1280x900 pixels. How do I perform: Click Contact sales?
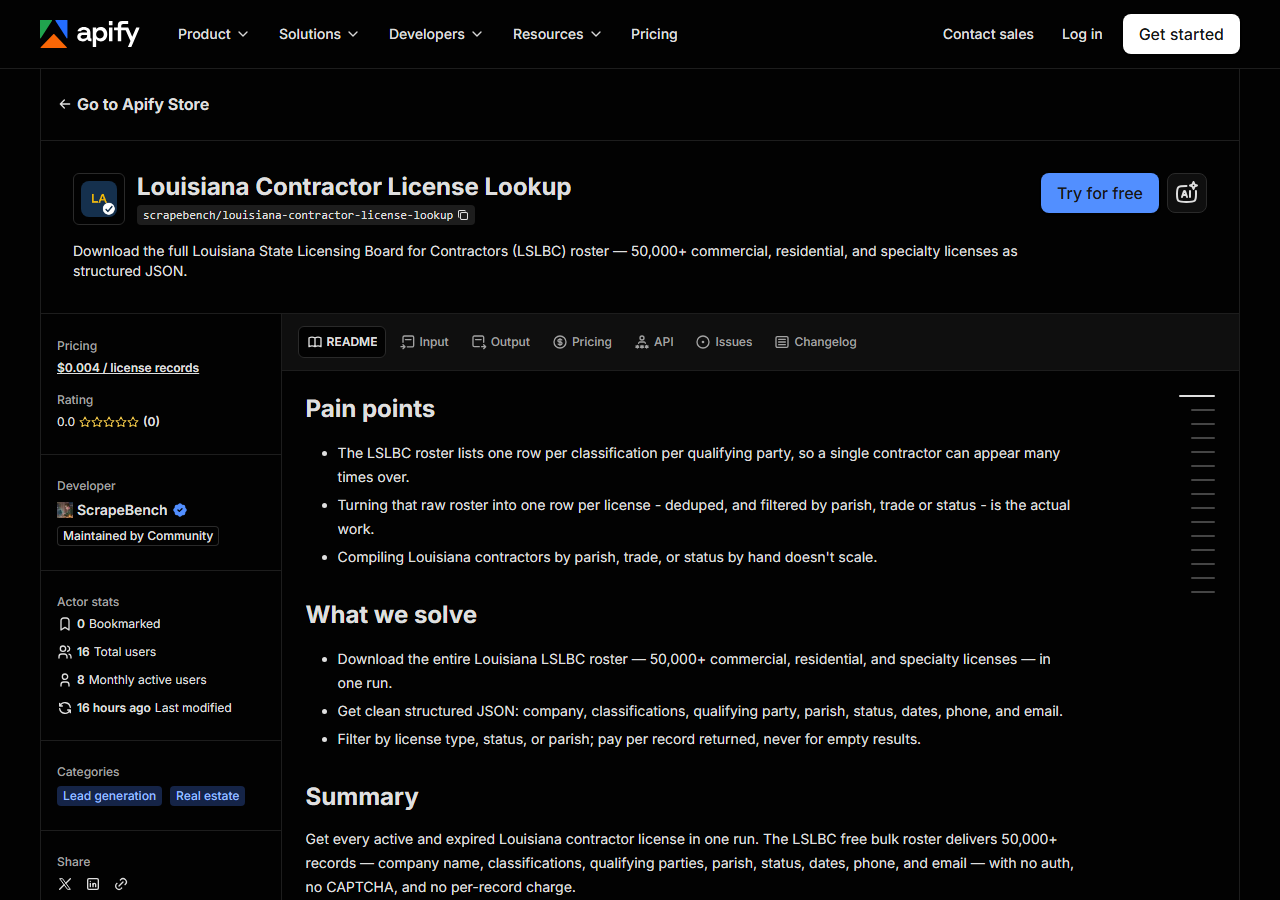tap(988, 34)
